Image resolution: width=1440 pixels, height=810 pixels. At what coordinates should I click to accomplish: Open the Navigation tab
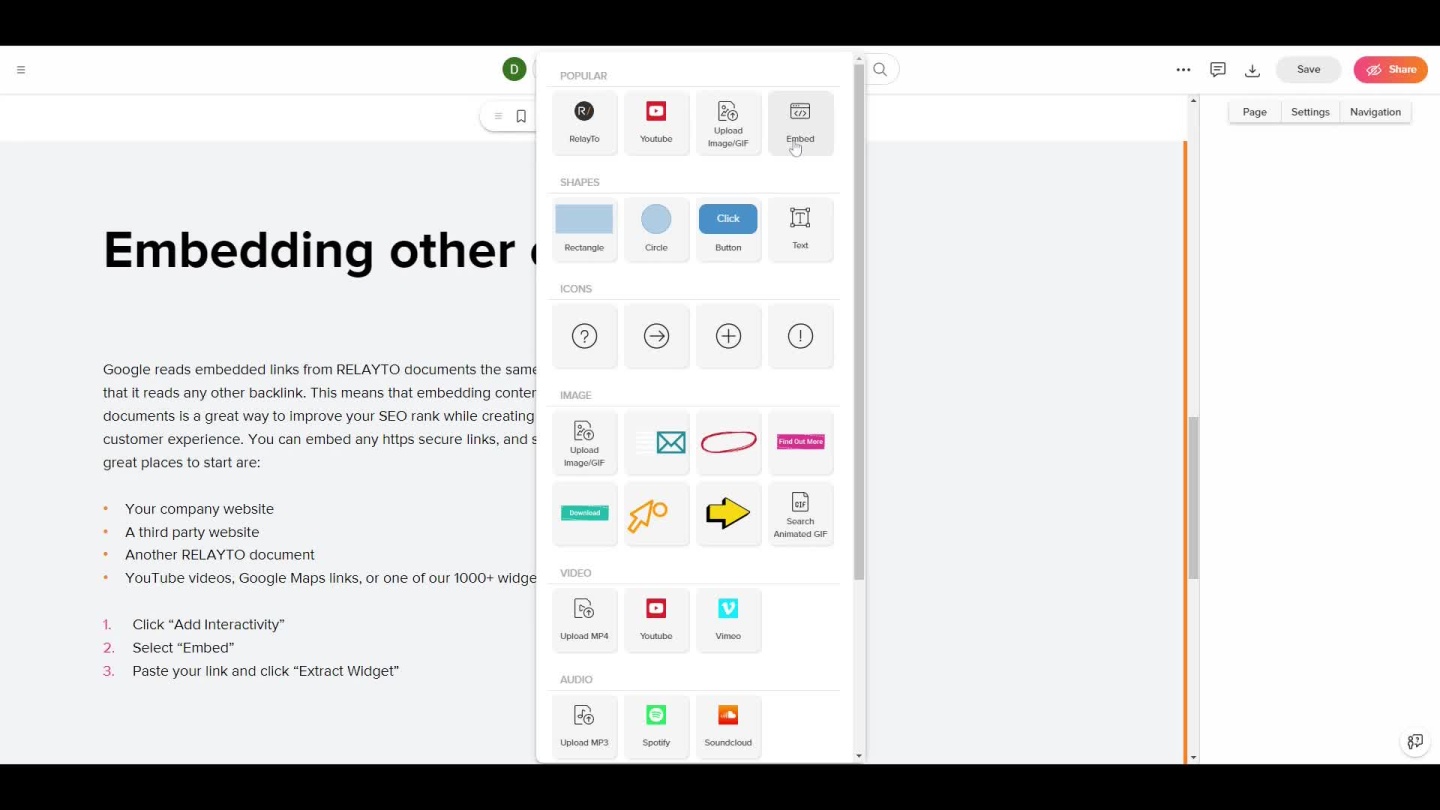tap(1375, 112)
